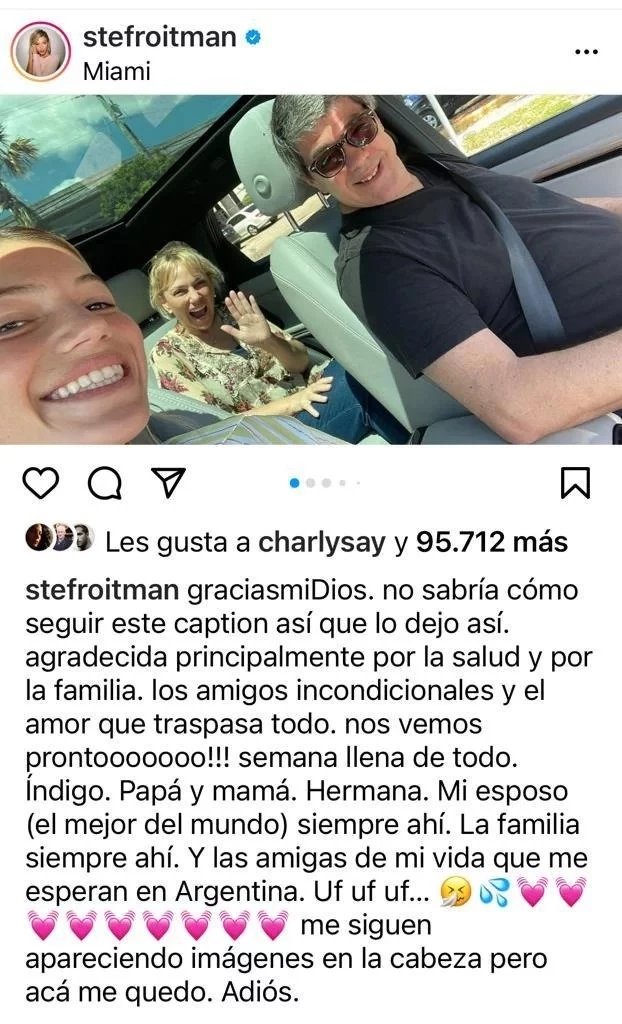Save the post with the bookmark icon

(576, 483)
